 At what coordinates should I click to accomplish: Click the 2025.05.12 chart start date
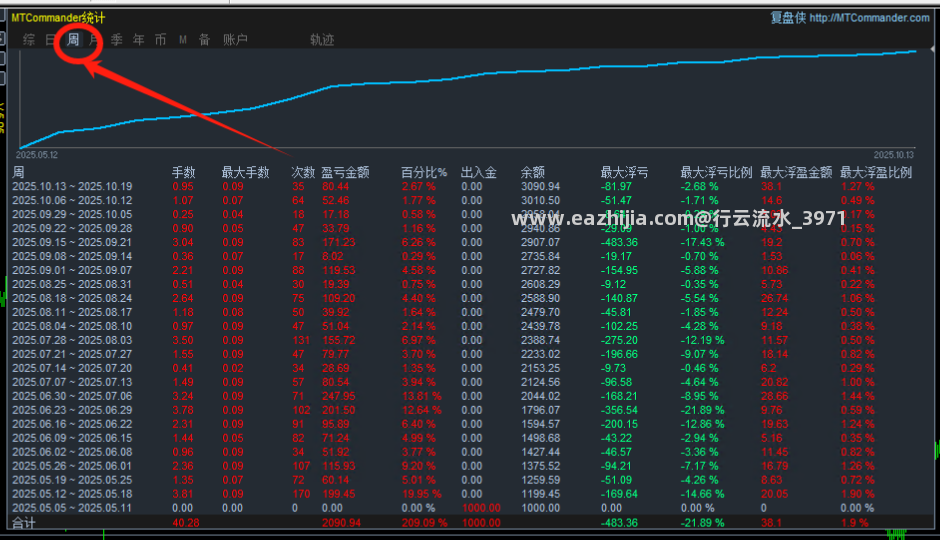point(37,155)
